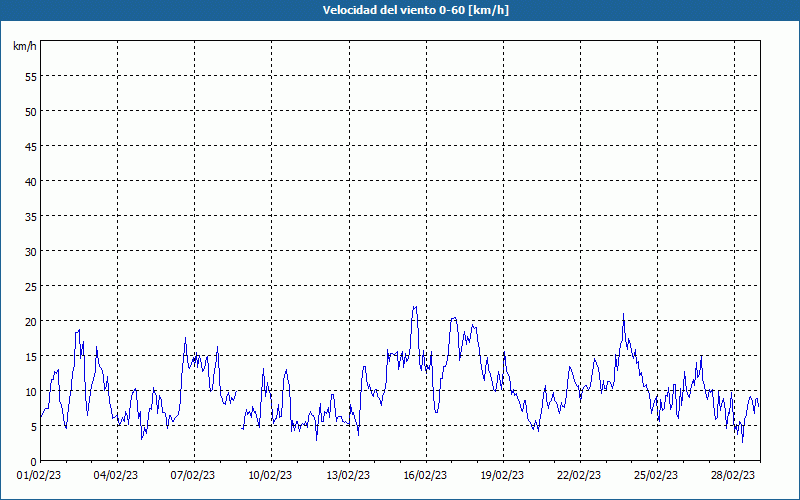Screen dimensions: 800x500
Task: Click the y-axis value 5
Action: (x=34, y=427)
